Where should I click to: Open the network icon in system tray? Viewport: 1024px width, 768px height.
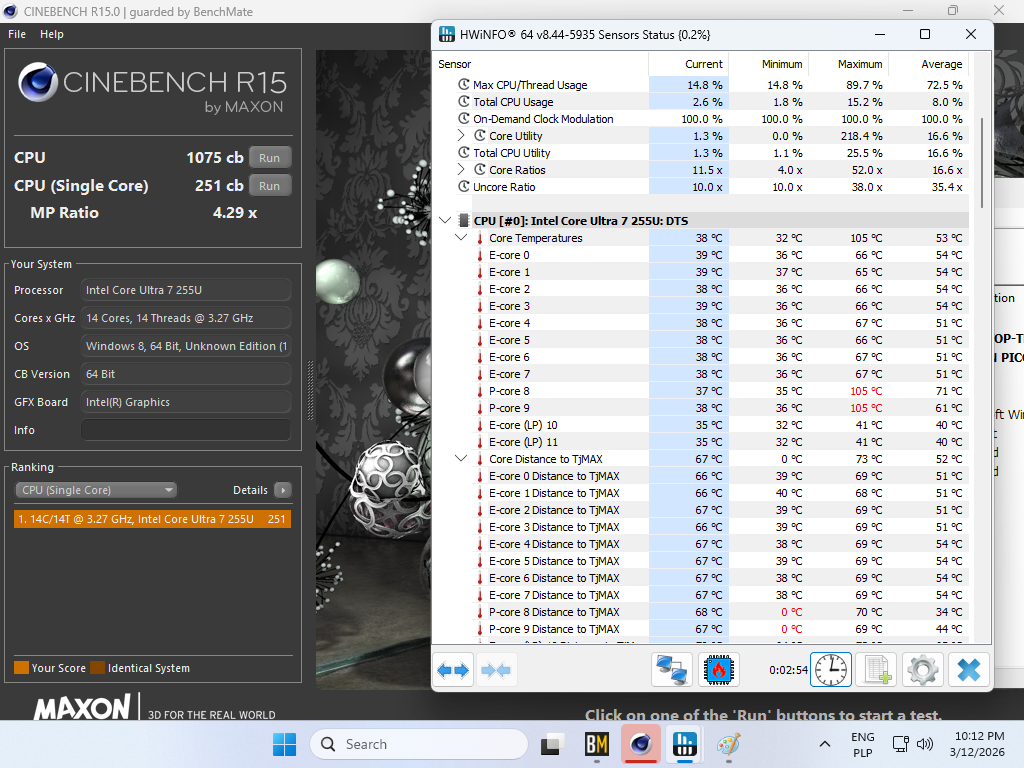pyautogui.click(x=901, y=744)
